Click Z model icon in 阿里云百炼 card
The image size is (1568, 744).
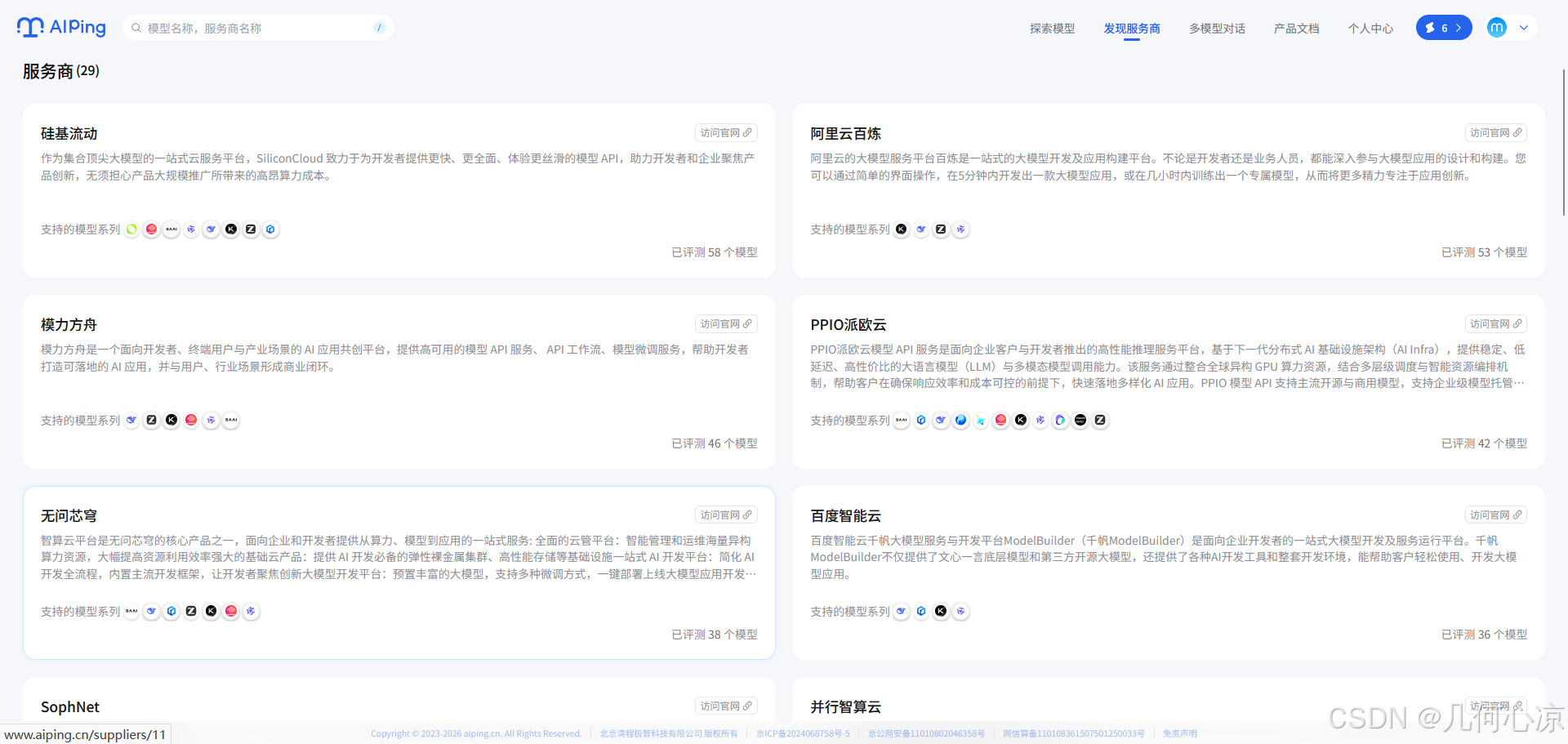(x=941, y=229)
